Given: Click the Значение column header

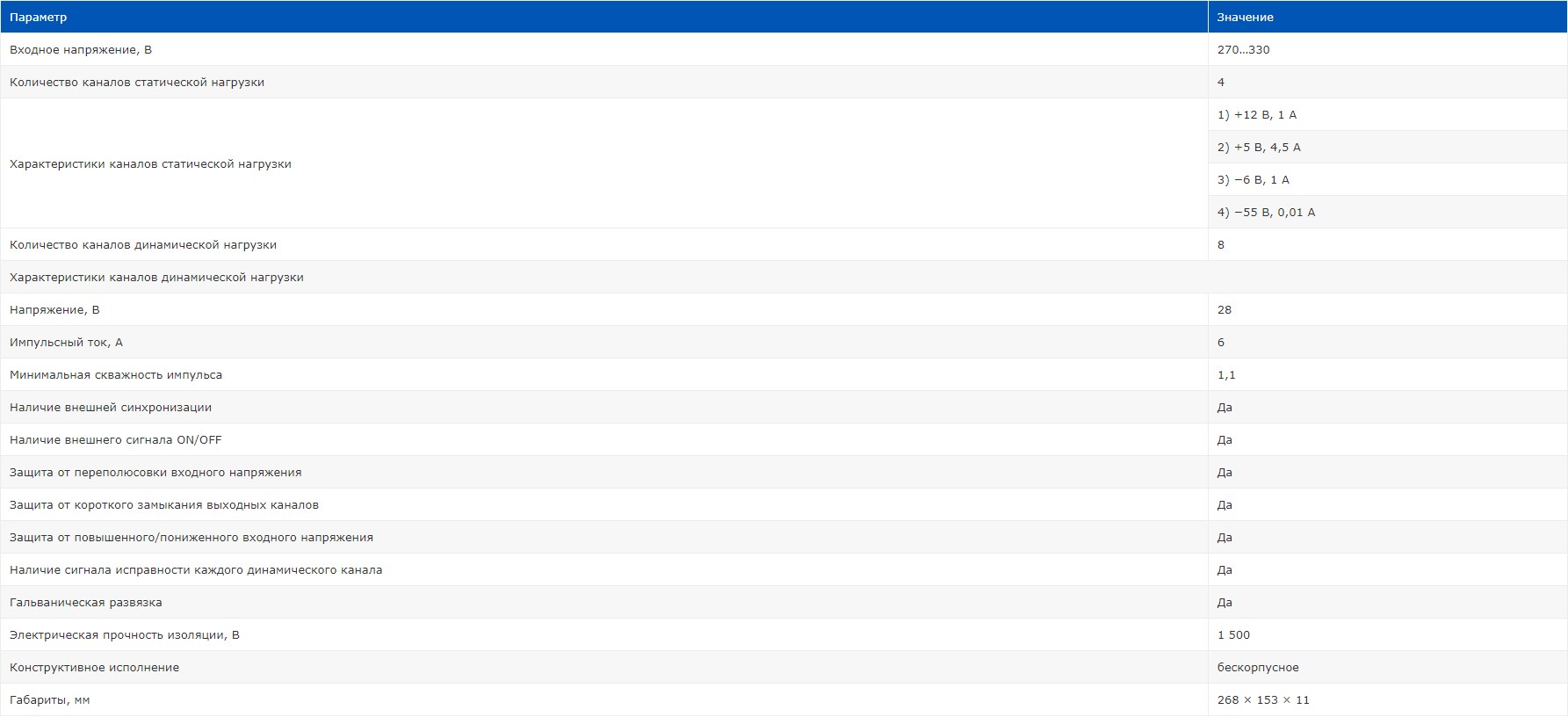Looking at the screenshot, I should pyautogui.click(x=1245, y=18).
